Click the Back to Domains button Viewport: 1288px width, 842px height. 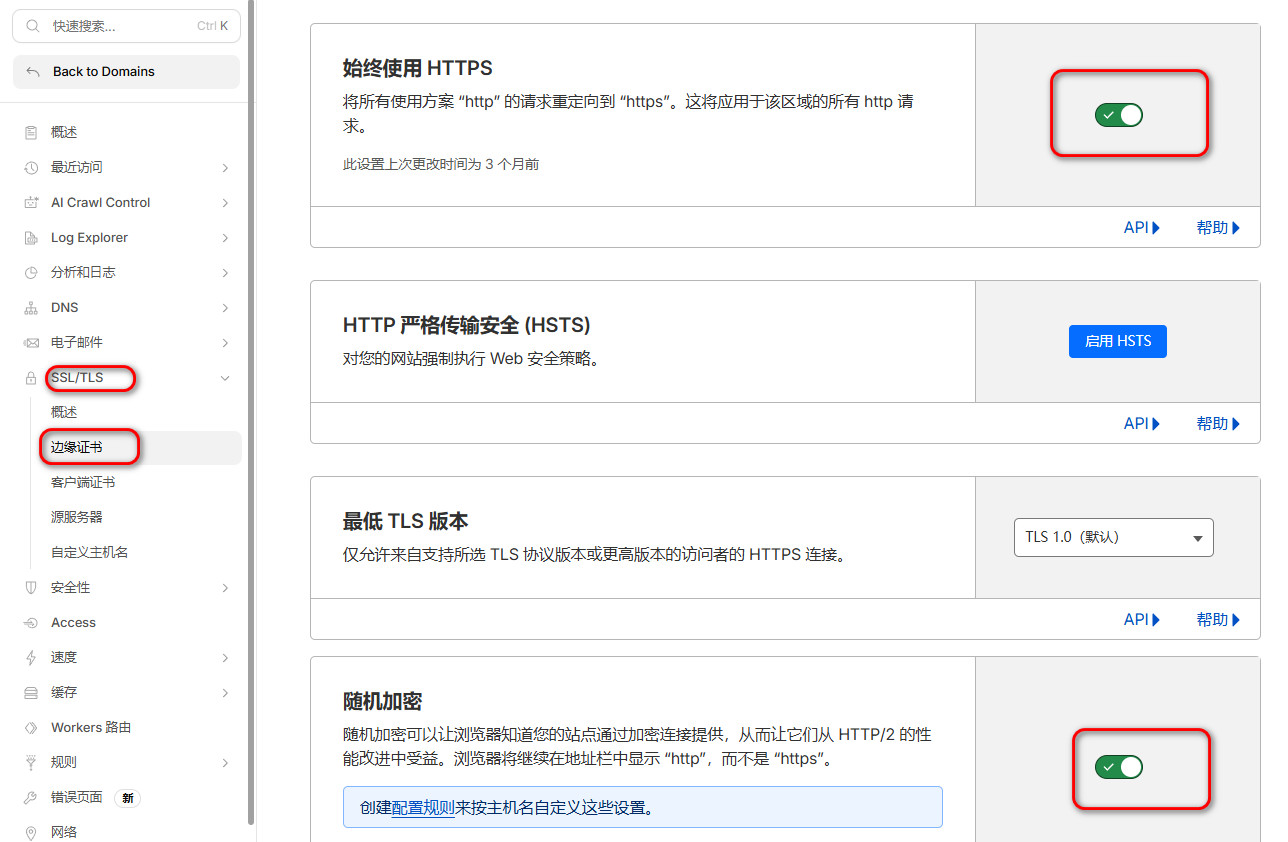tap(126, 72)
